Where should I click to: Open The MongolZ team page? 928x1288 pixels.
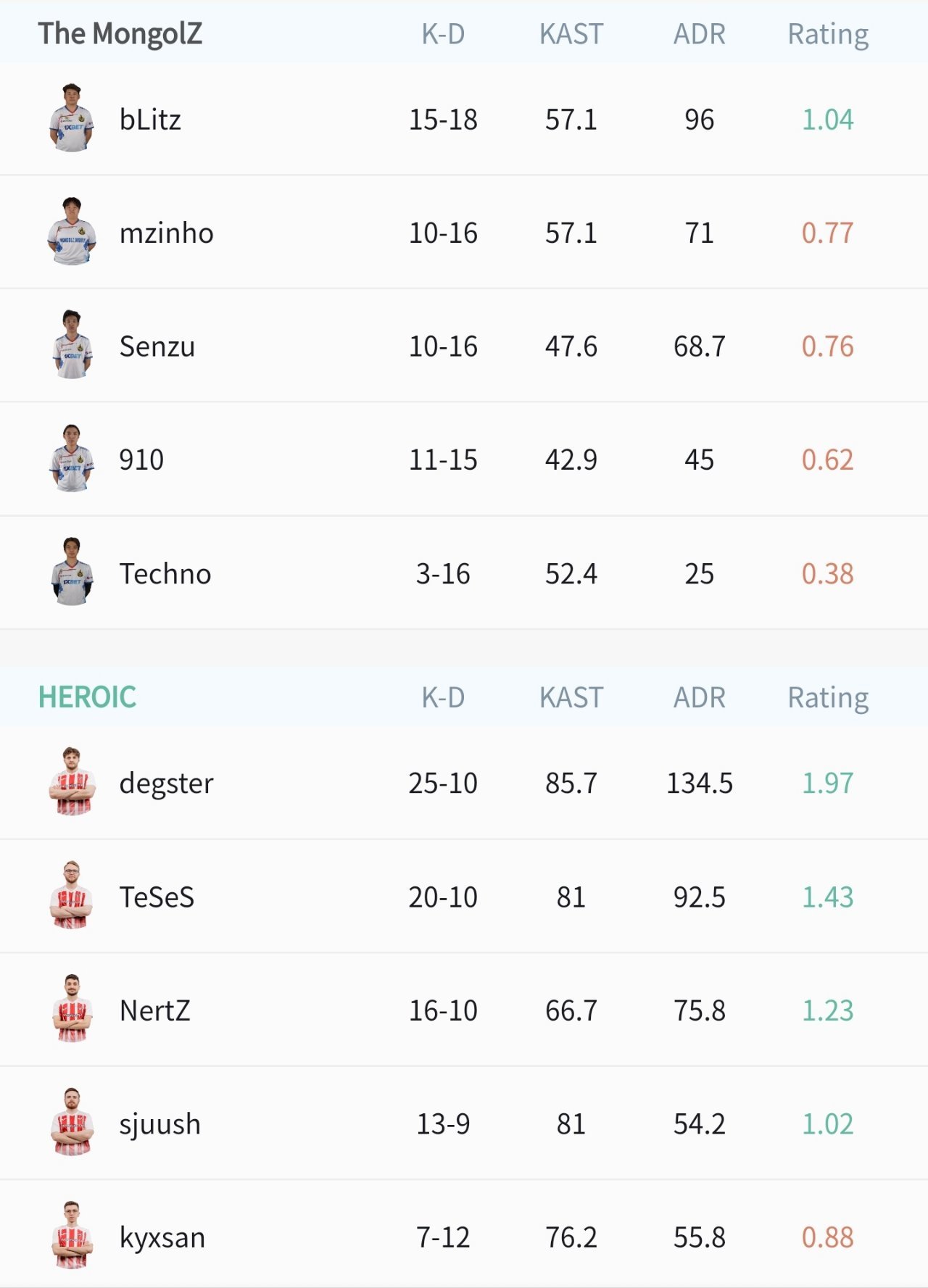click(x=120, y=33)
